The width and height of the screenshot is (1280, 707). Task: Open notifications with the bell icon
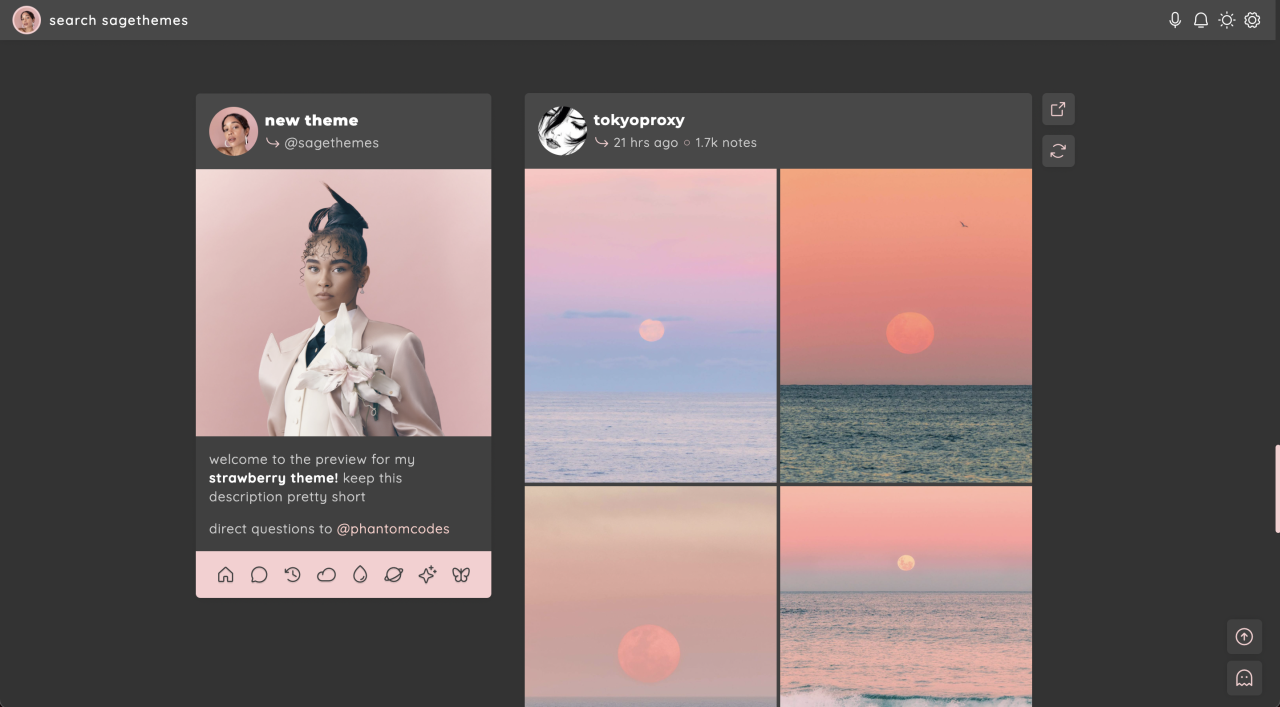coord(1201,20)
